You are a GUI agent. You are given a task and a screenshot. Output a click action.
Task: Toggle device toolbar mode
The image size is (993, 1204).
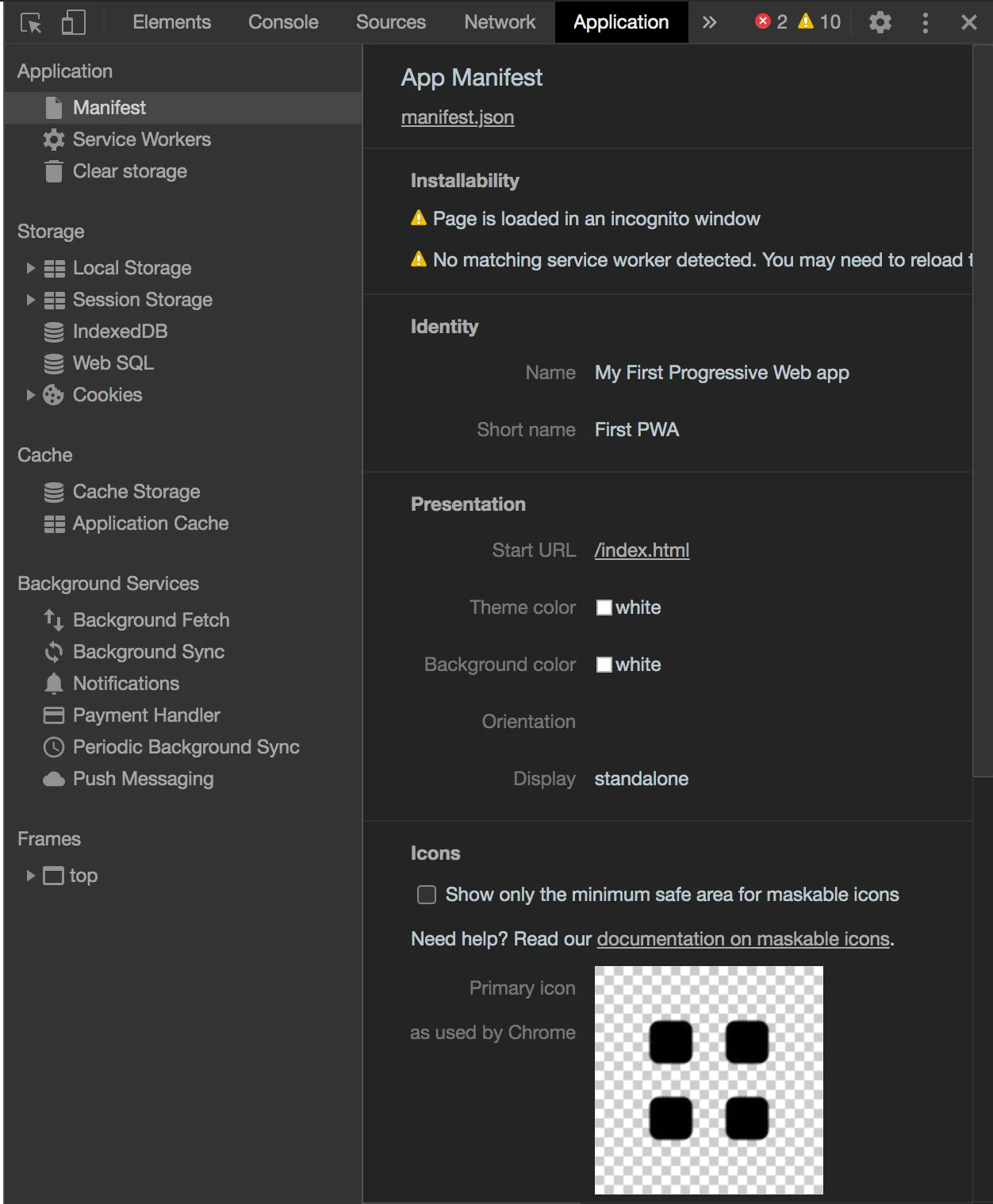(73, 21)
